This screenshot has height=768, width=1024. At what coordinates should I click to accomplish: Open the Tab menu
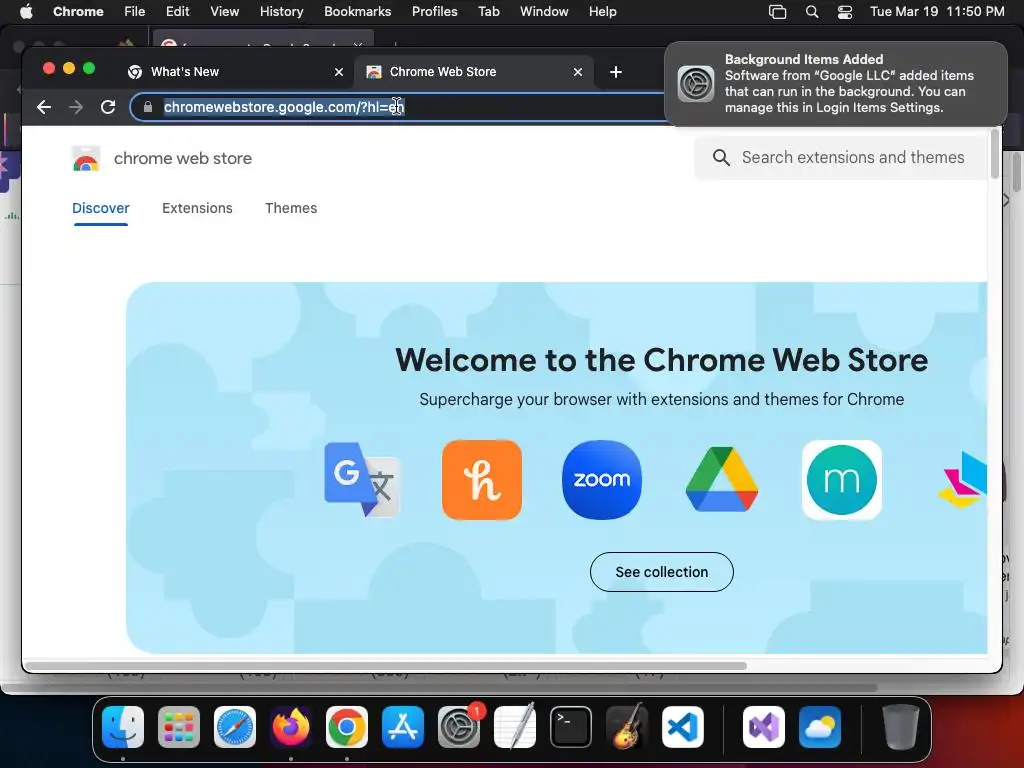(x=488, y=12)
